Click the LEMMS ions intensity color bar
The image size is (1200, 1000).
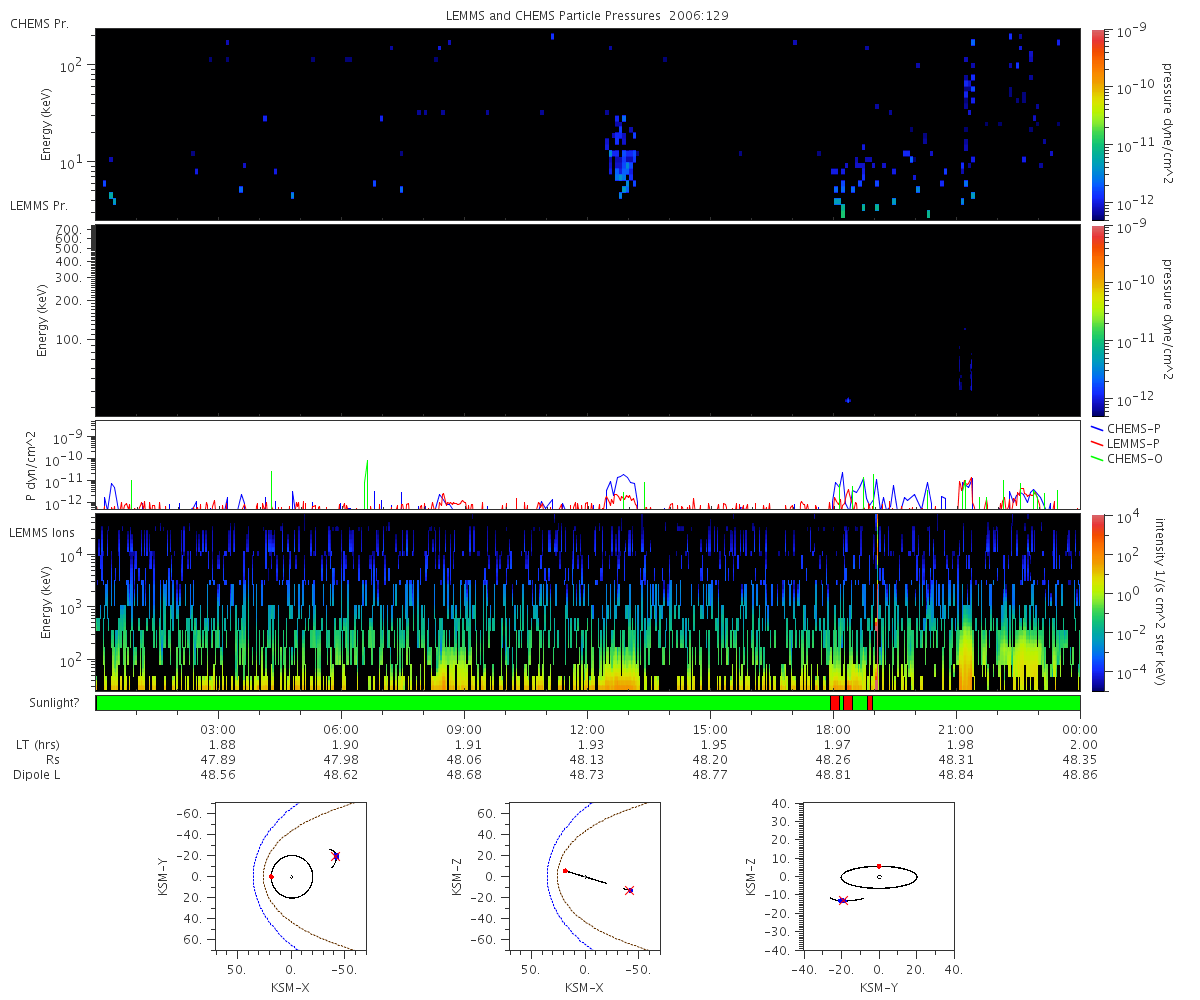(1098, 602)
